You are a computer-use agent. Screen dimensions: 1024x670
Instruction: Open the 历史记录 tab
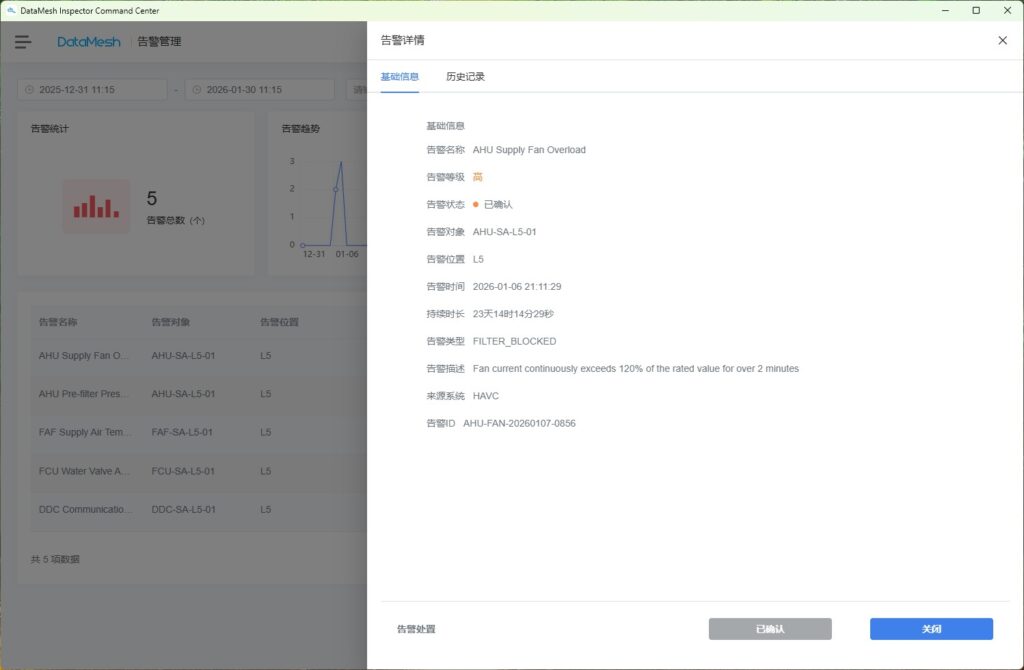(465, 77)
